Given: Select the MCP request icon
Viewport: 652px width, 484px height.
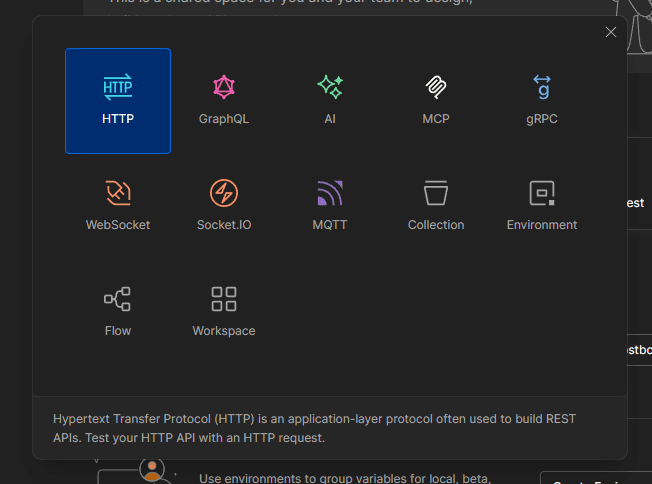Looking at the screenshot, I should (x=436, y=87).
